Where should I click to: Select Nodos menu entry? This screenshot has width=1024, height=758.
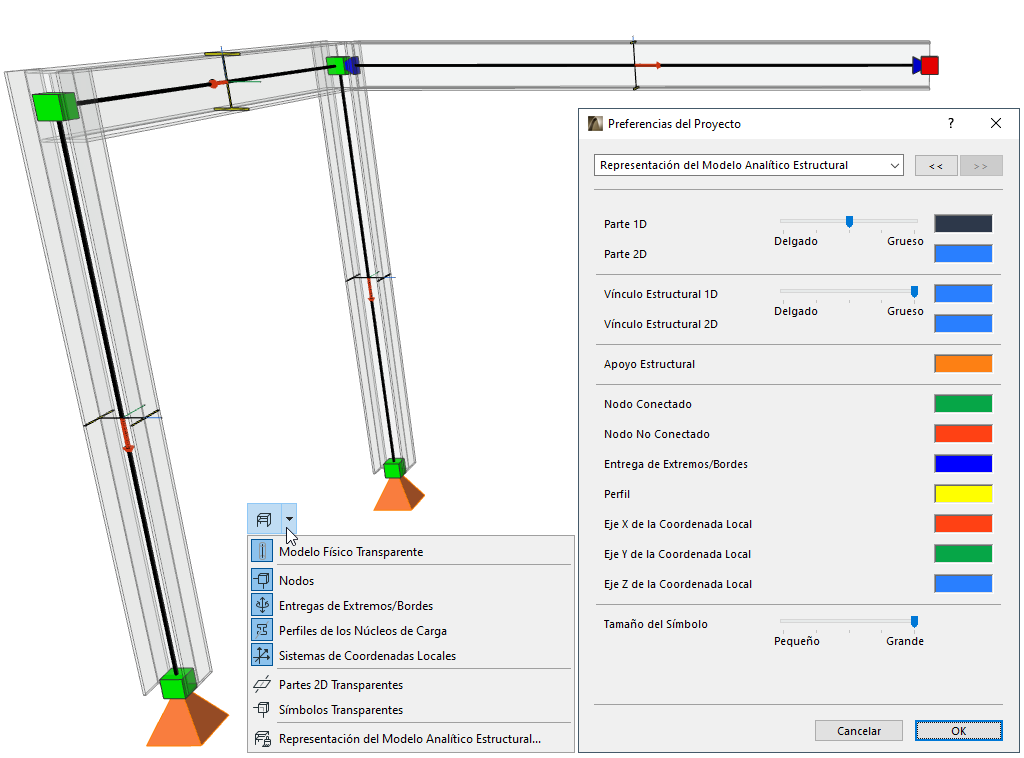[411, 580]
